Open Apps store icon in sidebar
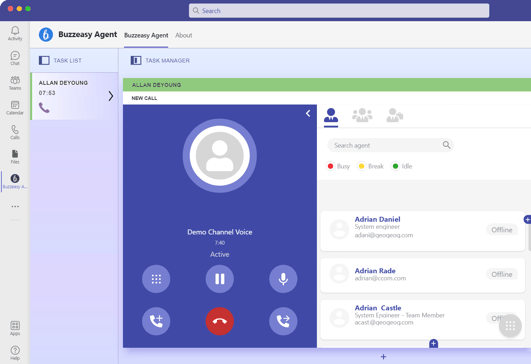Image resolution: width=531 pixels, height=364 pixels. [15, 328]
